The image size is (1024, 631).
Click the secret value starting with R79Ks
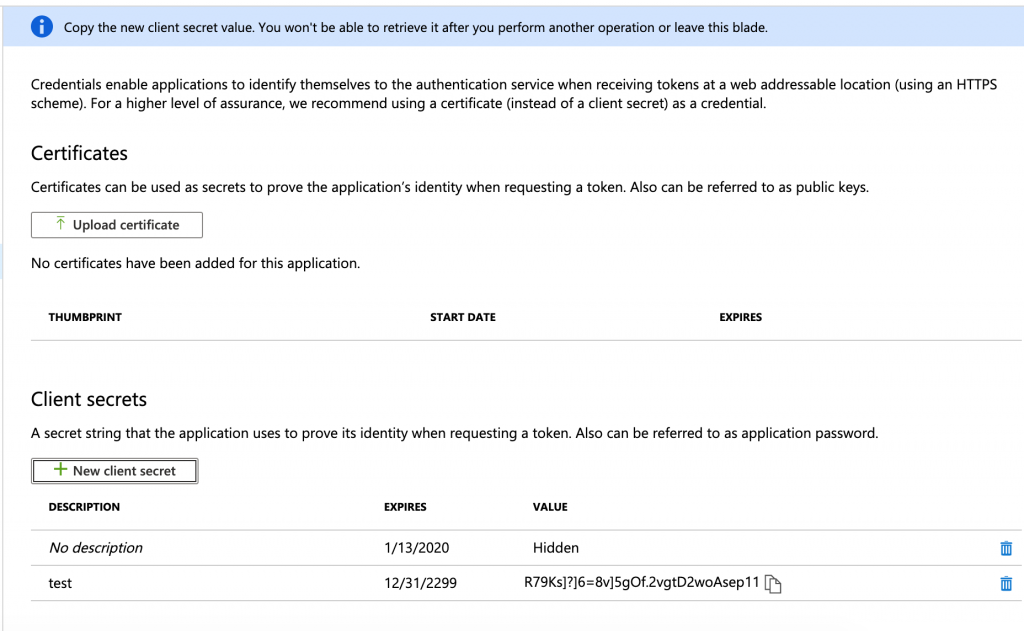tap(642, 582)
